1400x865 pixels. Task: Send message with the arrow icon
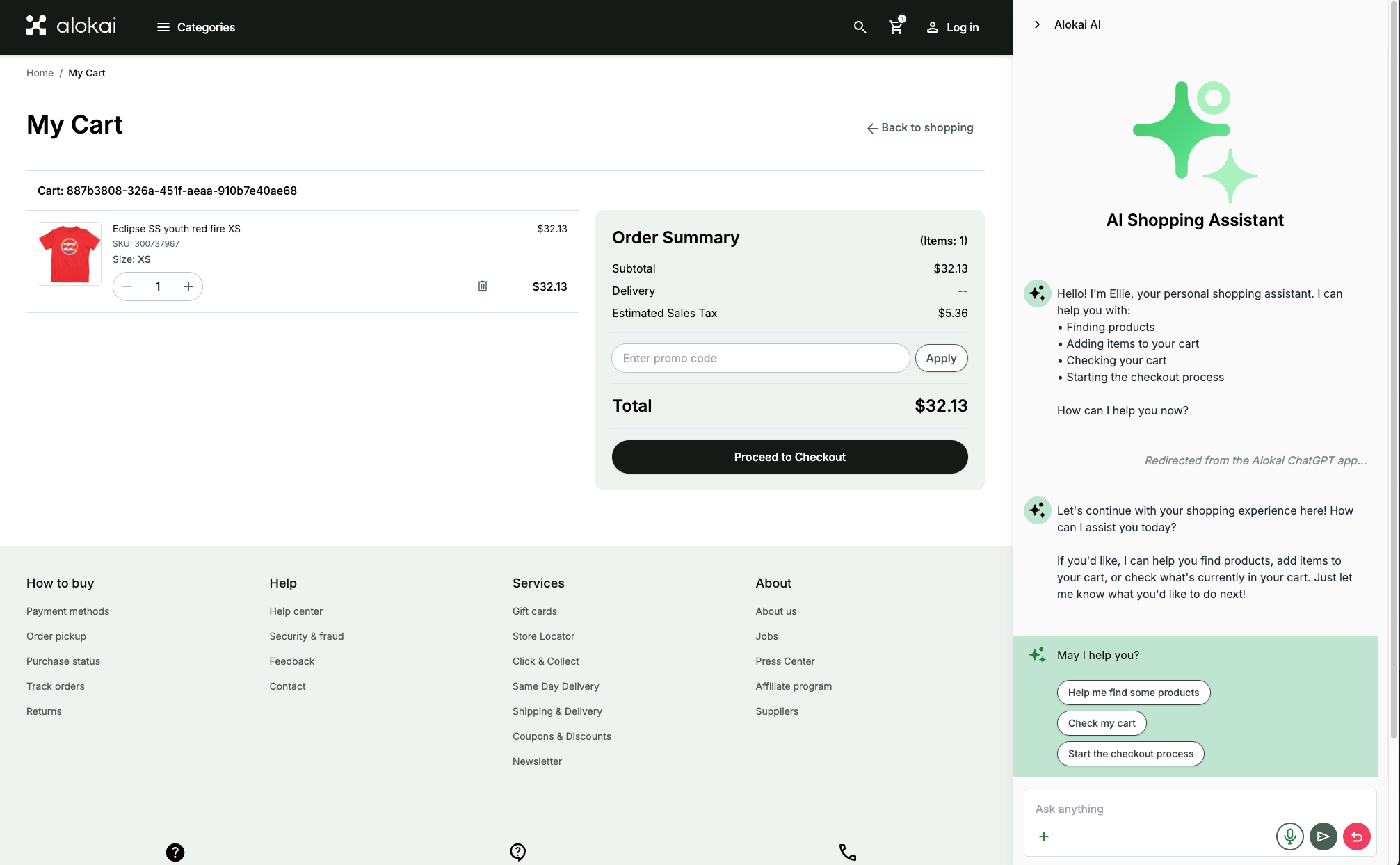coord(1323,836)
